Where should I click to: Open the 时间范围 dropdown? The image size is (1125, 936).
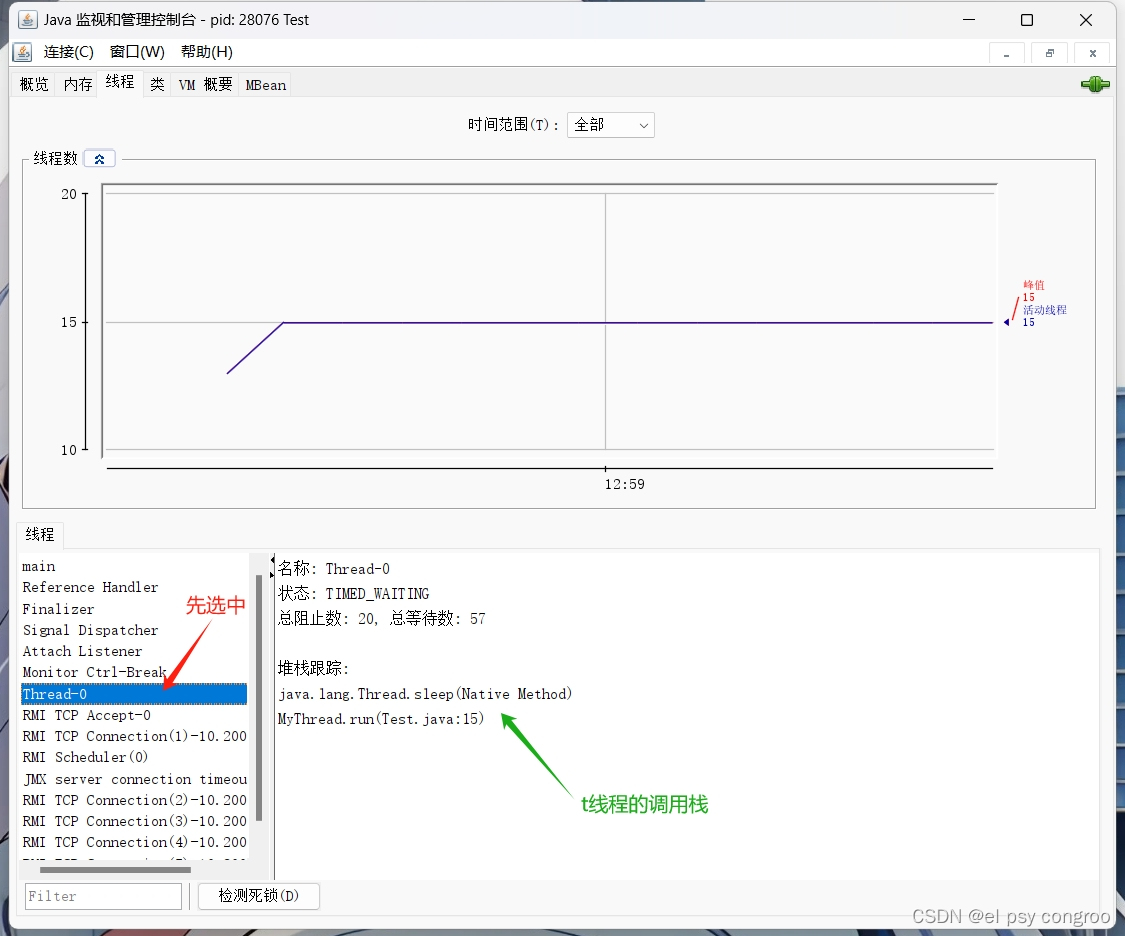click(611, 125)
